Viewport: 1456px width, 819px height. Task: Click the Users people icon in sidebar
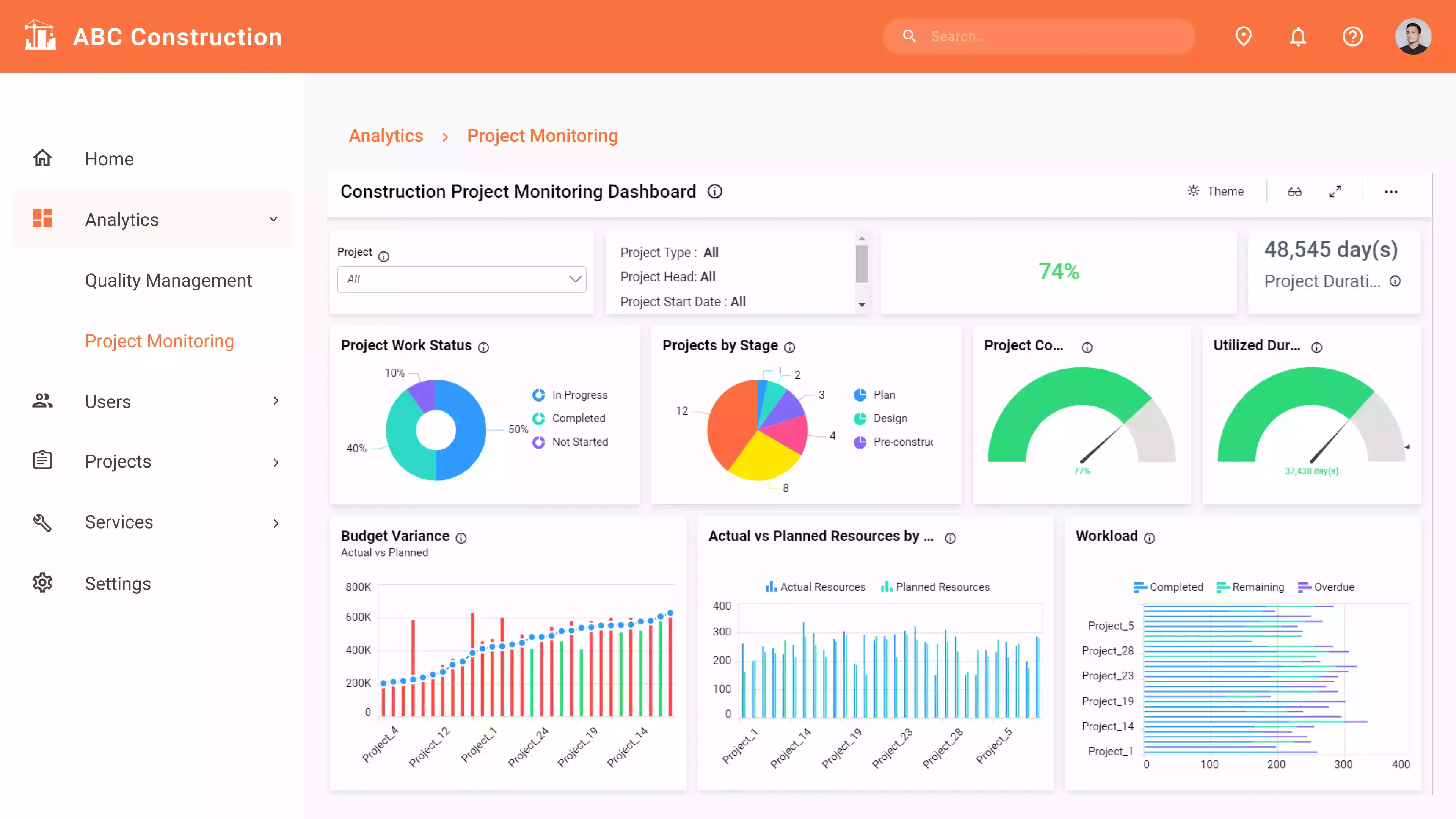click(42, 401)
